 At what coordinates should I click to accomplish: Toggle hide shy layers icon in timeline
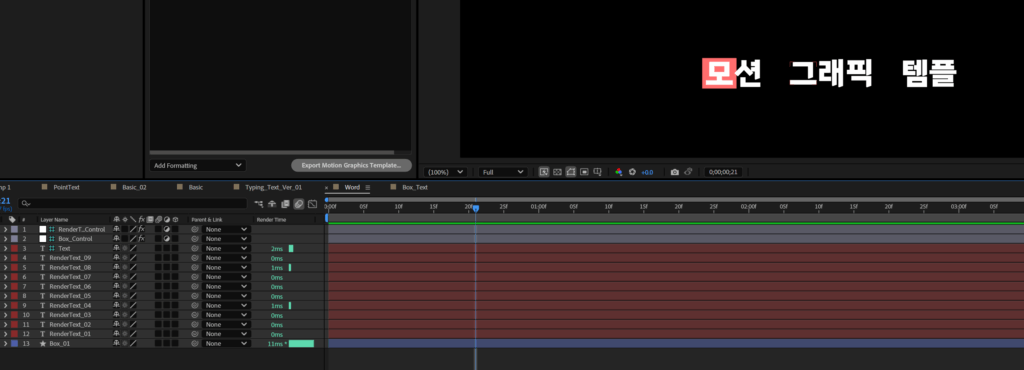coord(272,204)
